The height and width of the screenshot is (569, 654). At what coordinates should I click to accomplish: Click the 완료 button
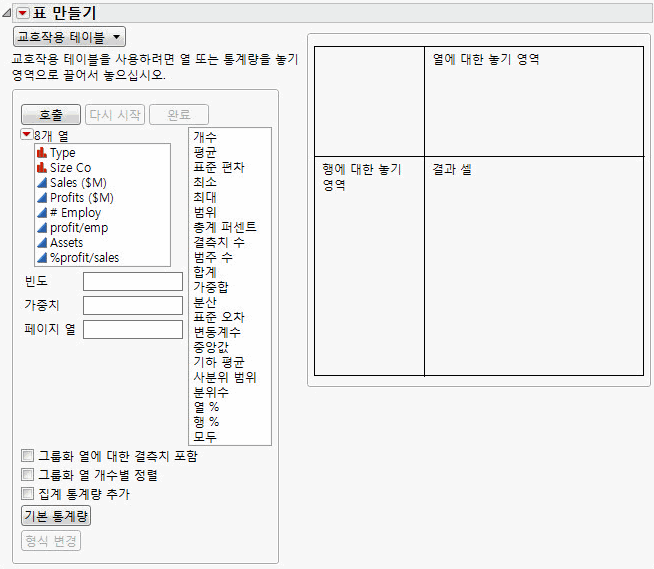coord(179,114)
